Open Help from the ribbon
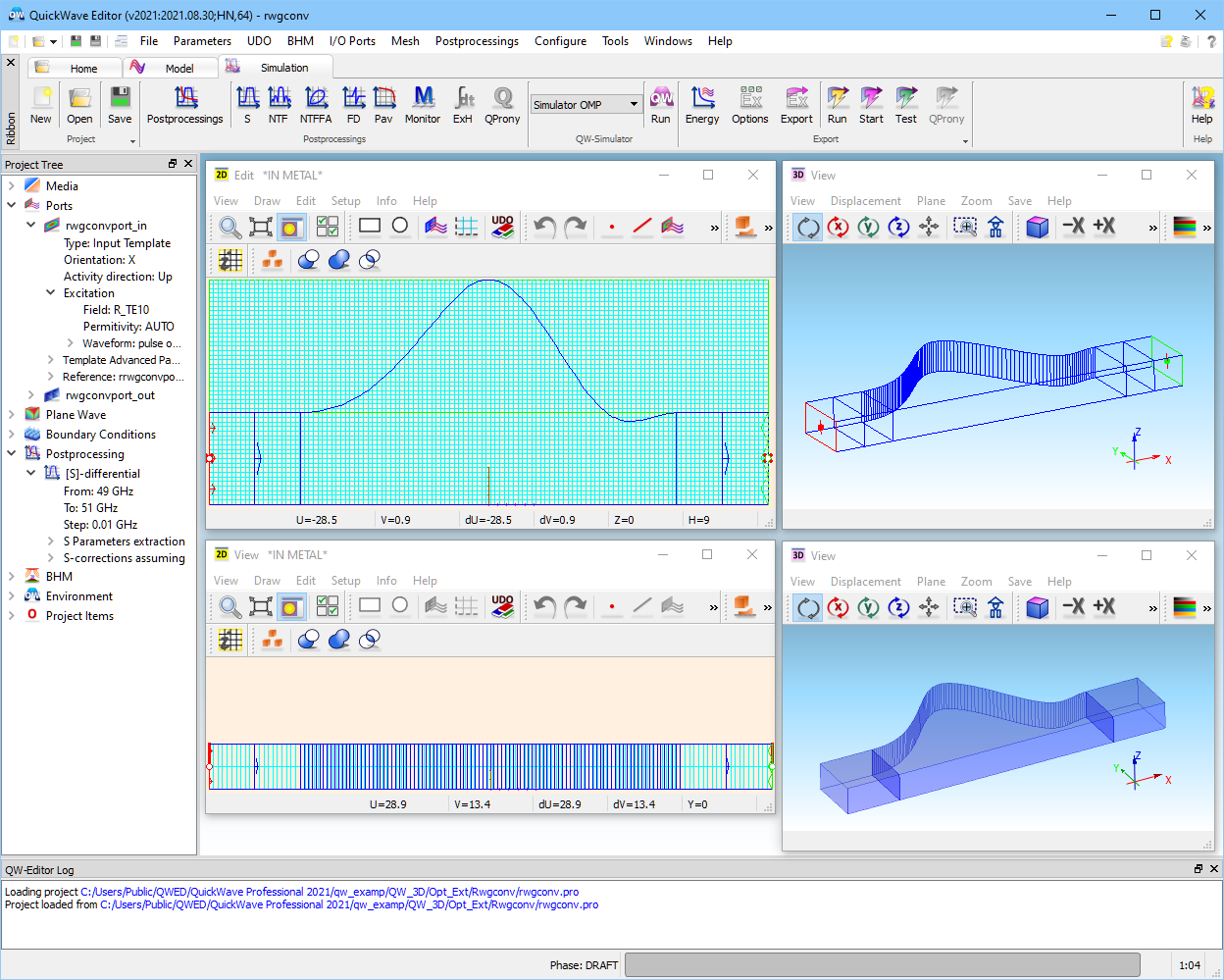 coord(1202,104)
